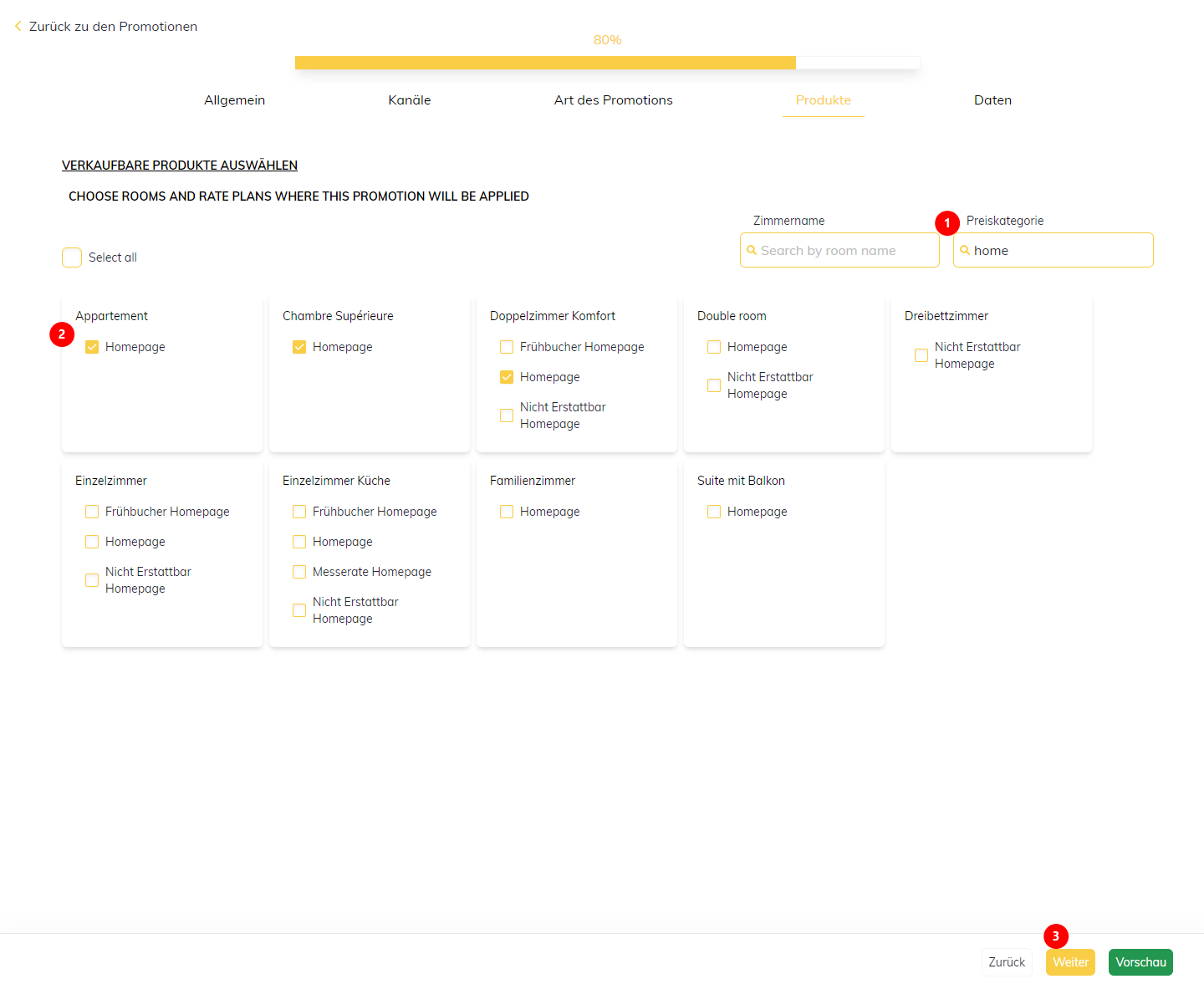Open the Art des Promotions tab
Viewport: 1204px width, 984px height.
pyautogui.click(x=613, y=100)
